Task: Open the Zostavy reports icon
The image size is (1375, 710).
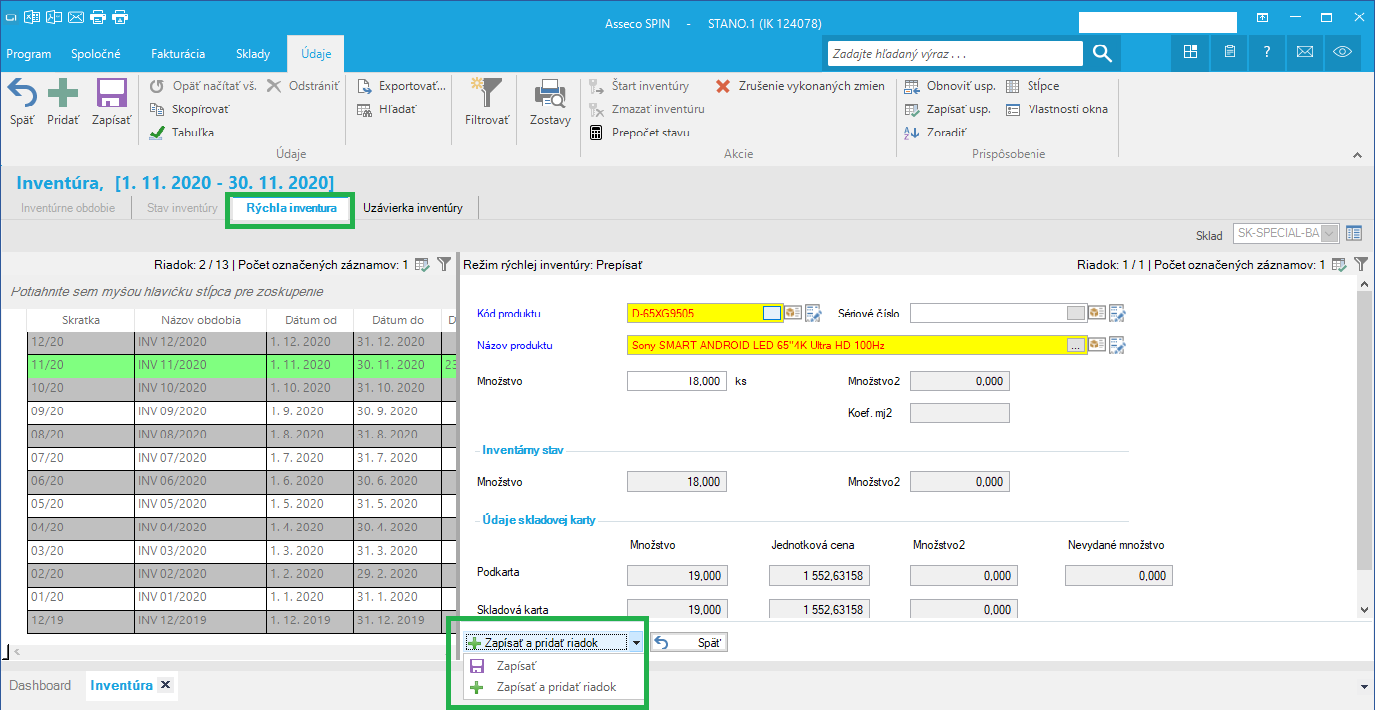Action: (550, 94)
